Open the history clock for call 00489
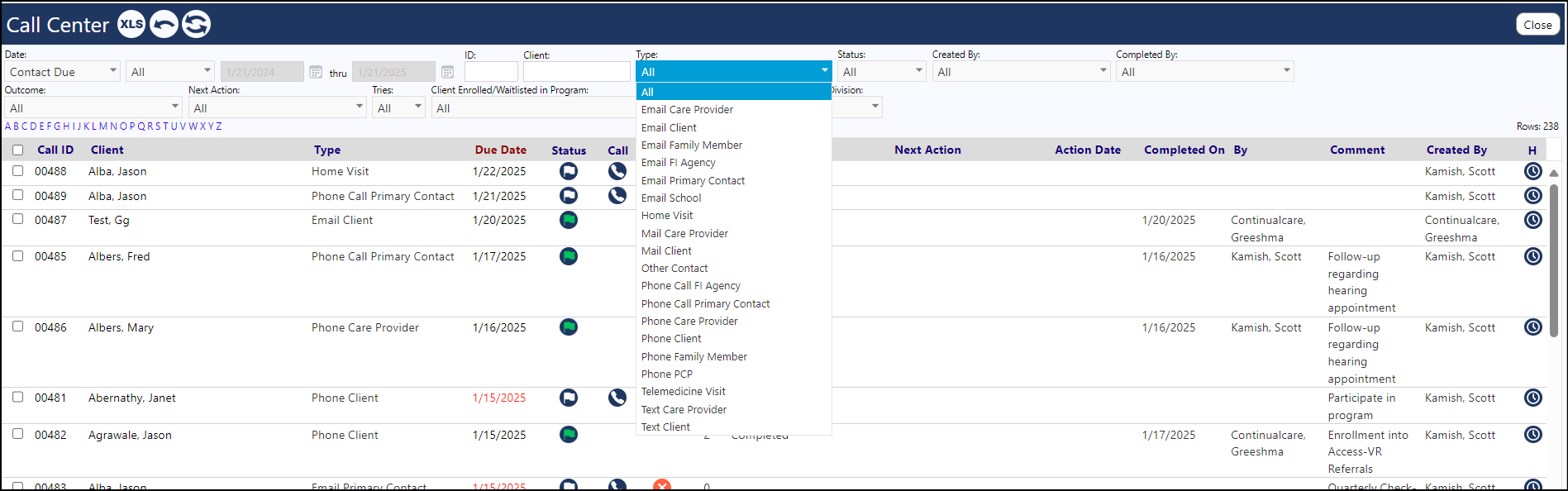Screen dimensions: 1568x491 (x=1533, y=196)
